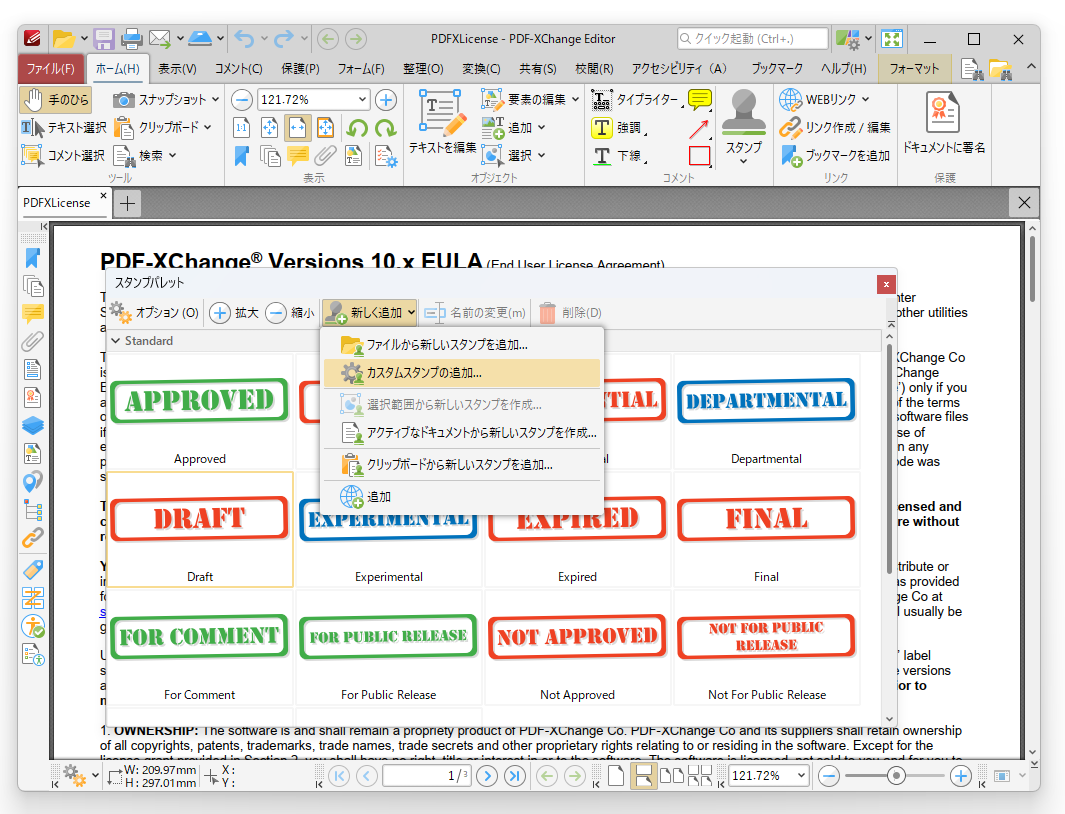
Task: Open the ribbon zoom level 121.72% combo box
Action: pos(314,100)
